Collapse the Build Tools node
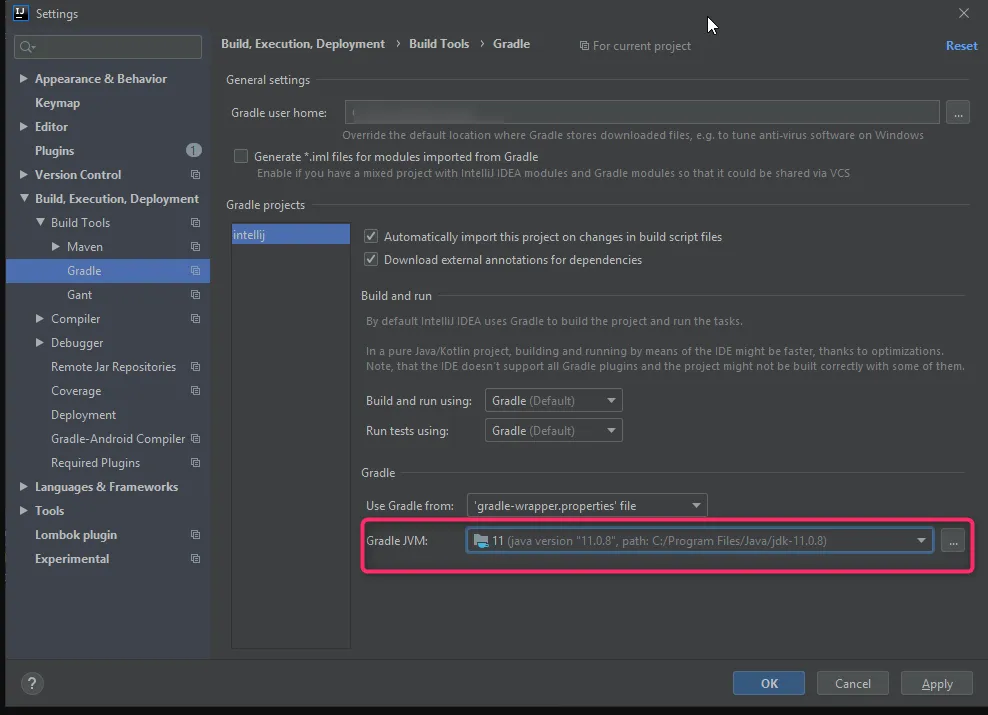Viewport: 988px width, 715px height. pyautogui.click(x=40, y=222)
